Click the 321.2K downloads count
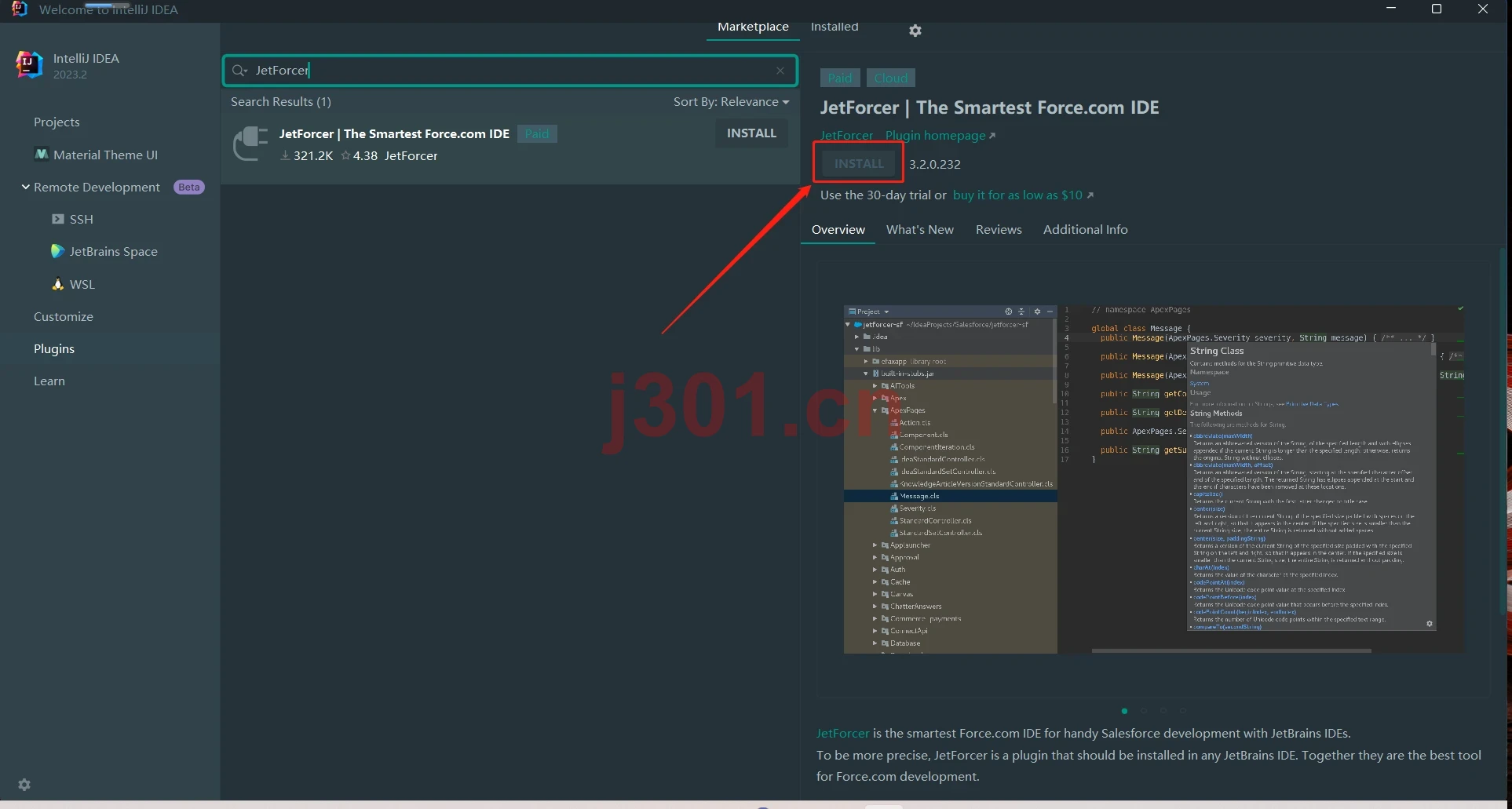This screenshot has height=809, width=1512. tap(307, 156)
